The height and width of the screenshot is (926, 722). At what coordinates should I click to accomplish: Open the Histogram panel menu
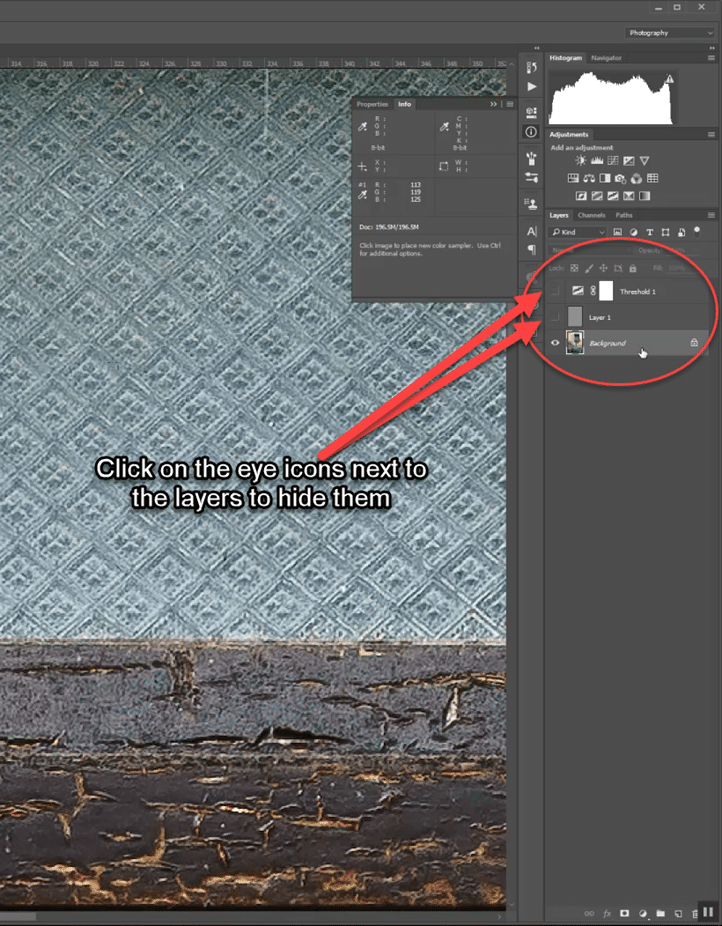[711, 58]
